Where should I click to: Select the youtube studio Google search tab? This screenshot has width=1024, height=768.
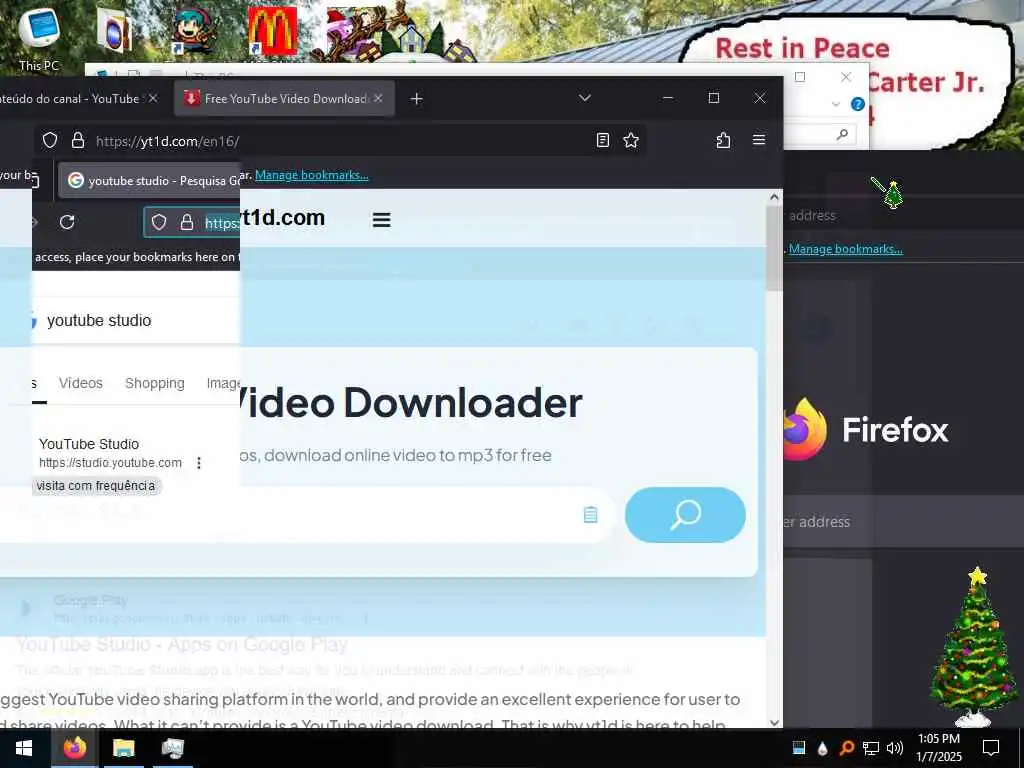(x=150, y=180)
